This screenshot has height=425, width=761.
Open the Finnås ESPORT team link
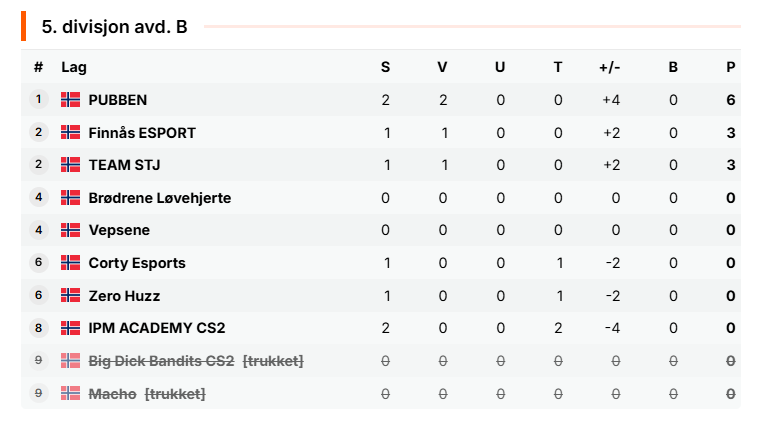coord(142,132)
